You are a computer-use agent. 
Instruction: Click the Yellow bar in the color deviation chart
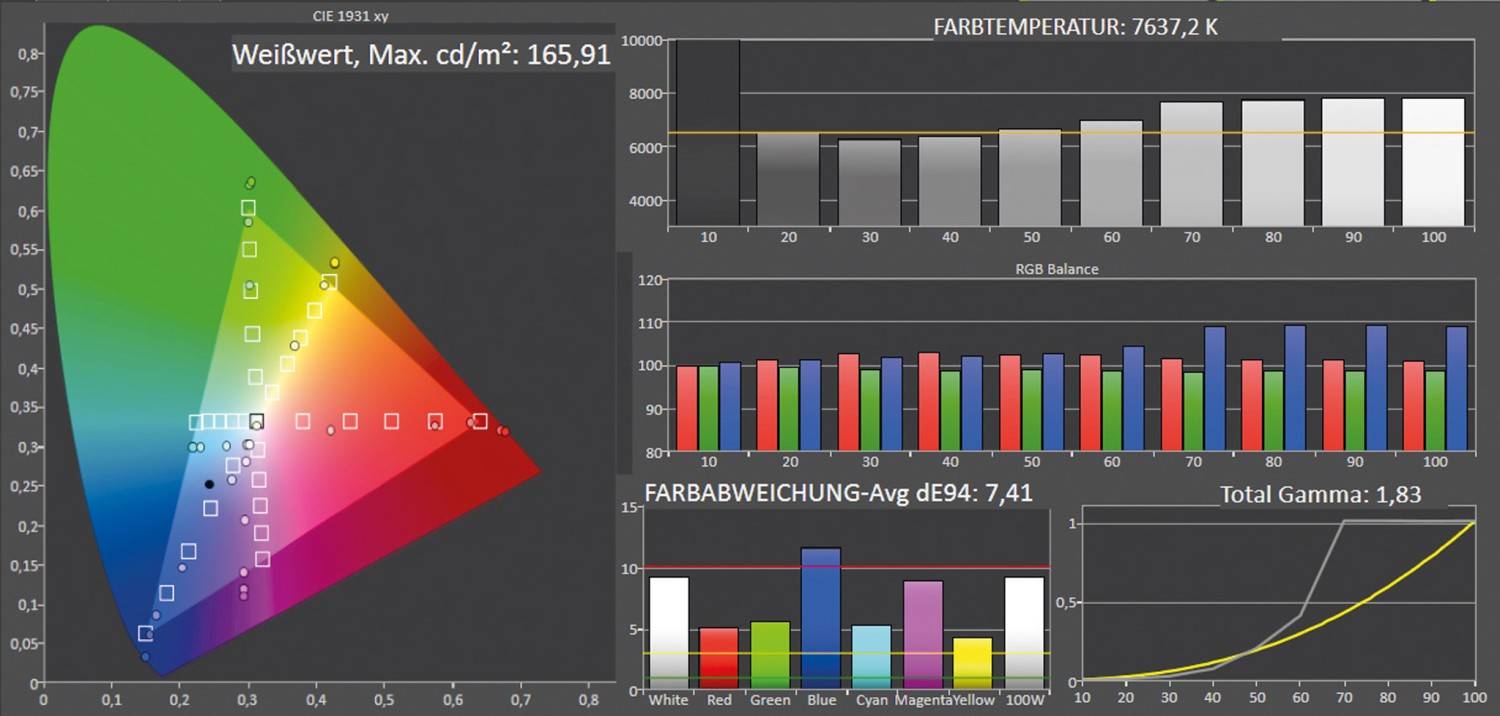pos(973,660)
